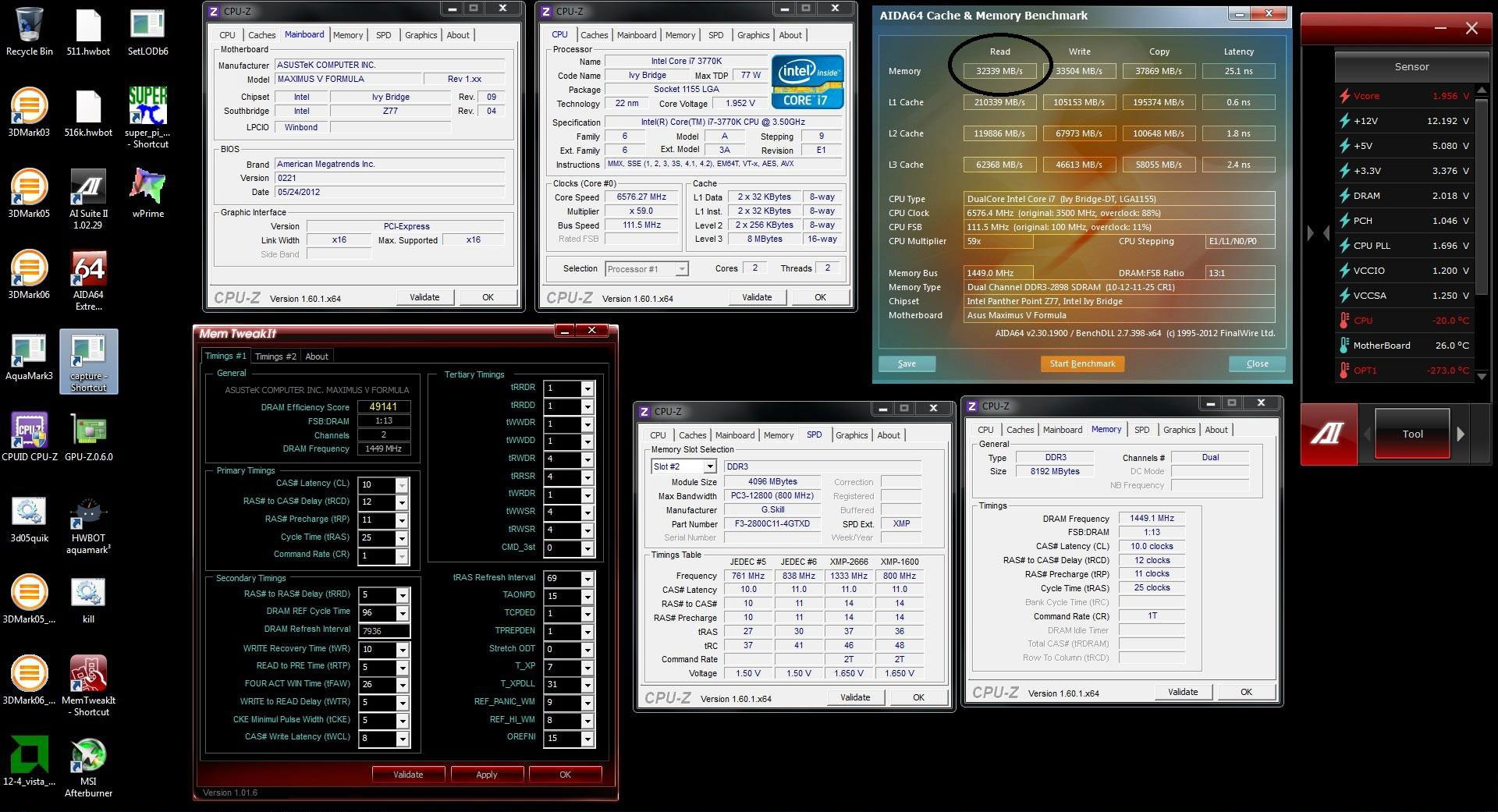Select the capture - Shortcut icon
The image size is (1498, 812).
point(88,361)
